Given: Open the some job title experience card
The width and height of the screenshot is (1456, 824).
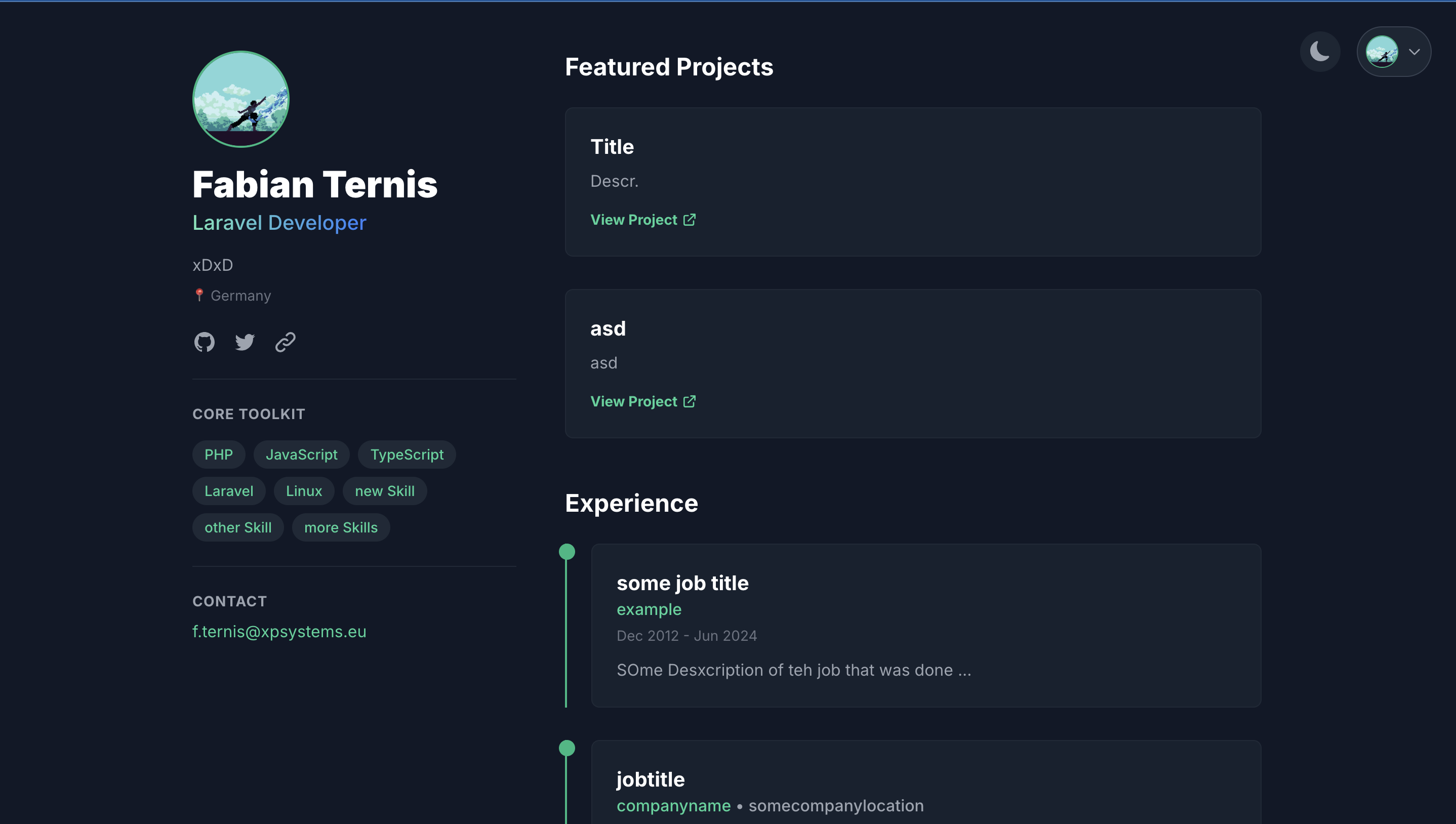Looking at the screenshot, I should [x=925, y=625].
